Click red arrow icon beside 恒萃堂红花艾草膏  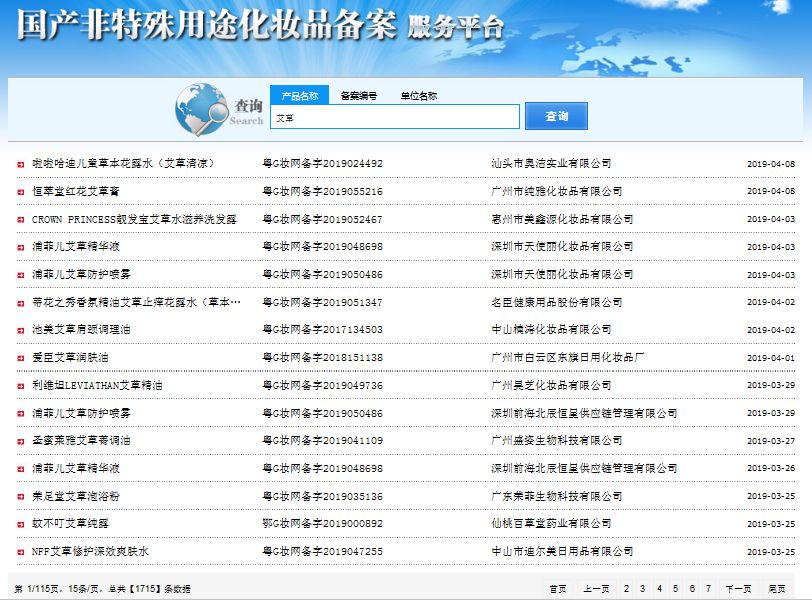(x=20, y=191)
